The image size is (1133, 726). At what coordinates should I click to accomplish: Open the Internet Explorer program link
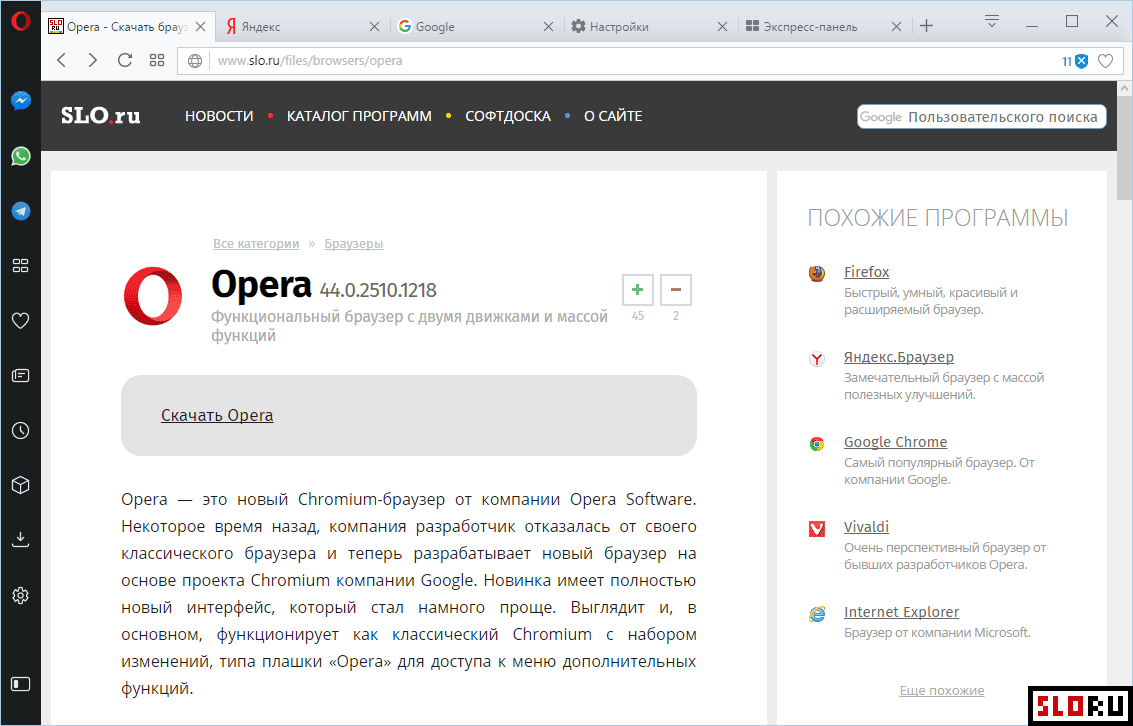[902, 613]
